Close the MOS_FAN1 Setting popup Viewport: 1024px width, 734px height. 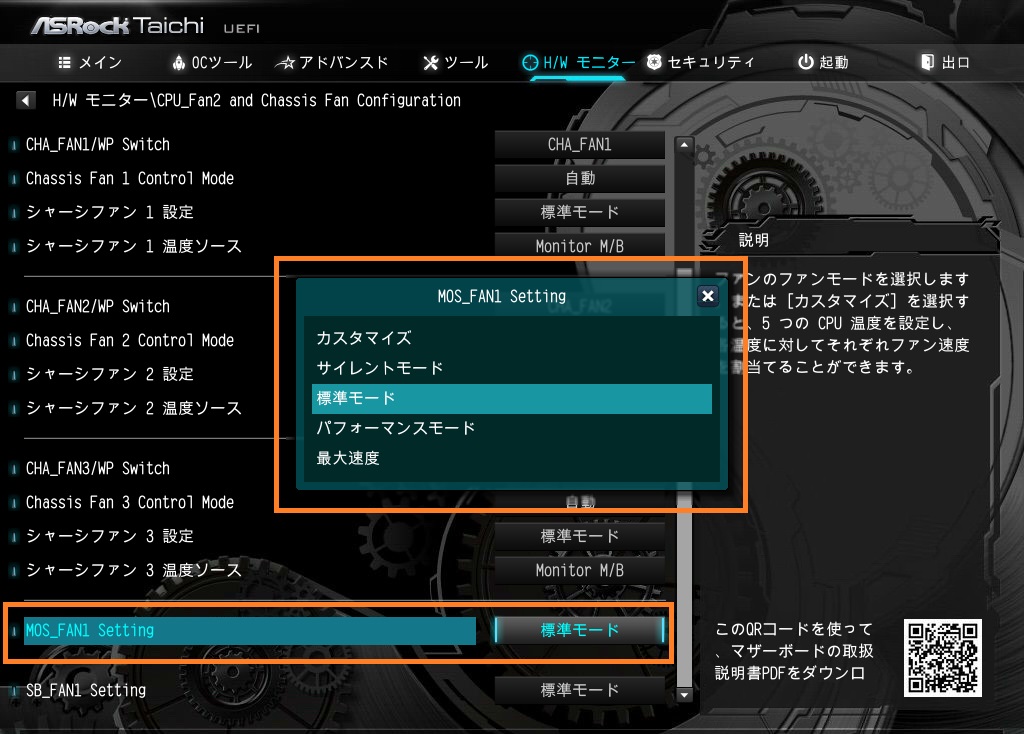tap(707, 296)
